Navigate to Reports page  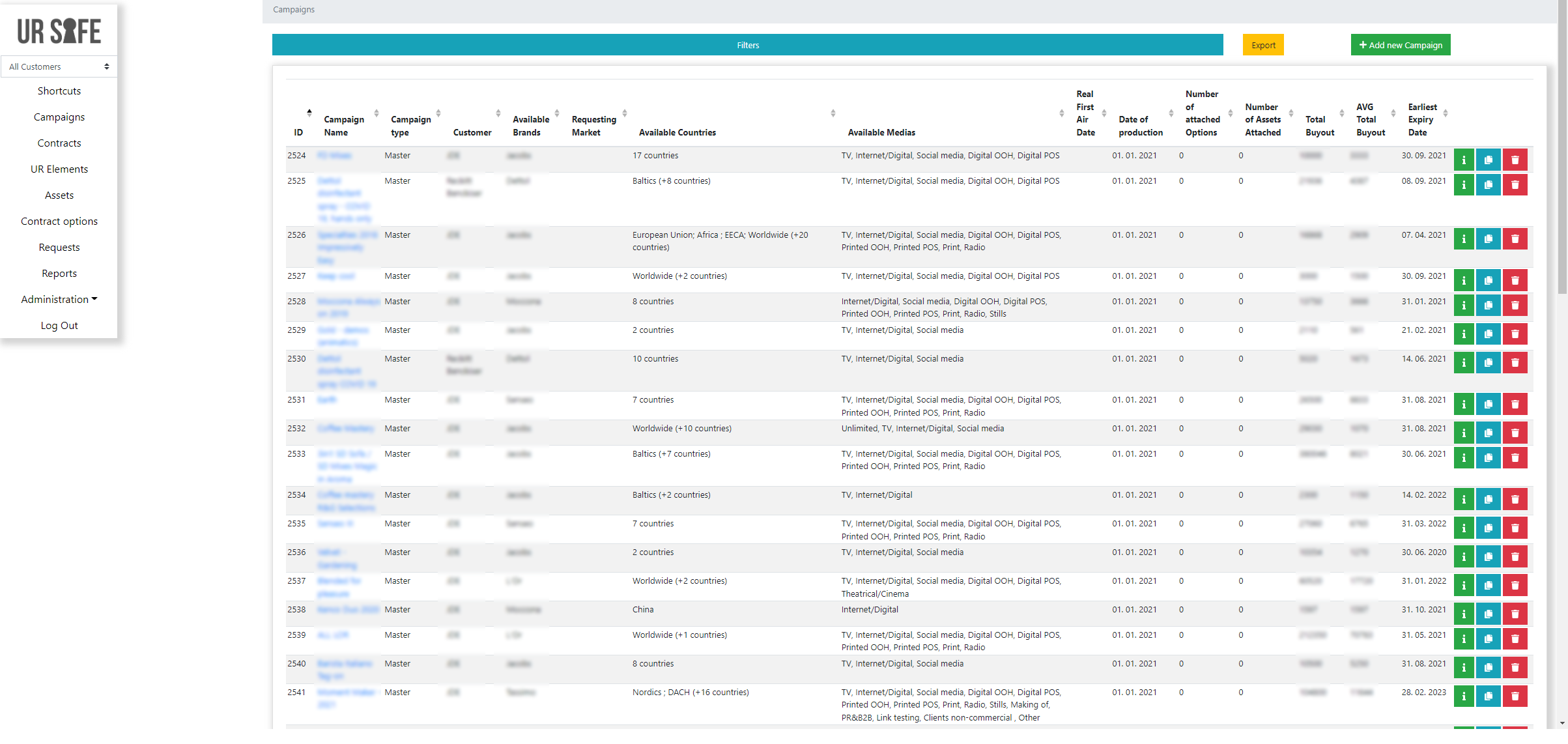59,273
